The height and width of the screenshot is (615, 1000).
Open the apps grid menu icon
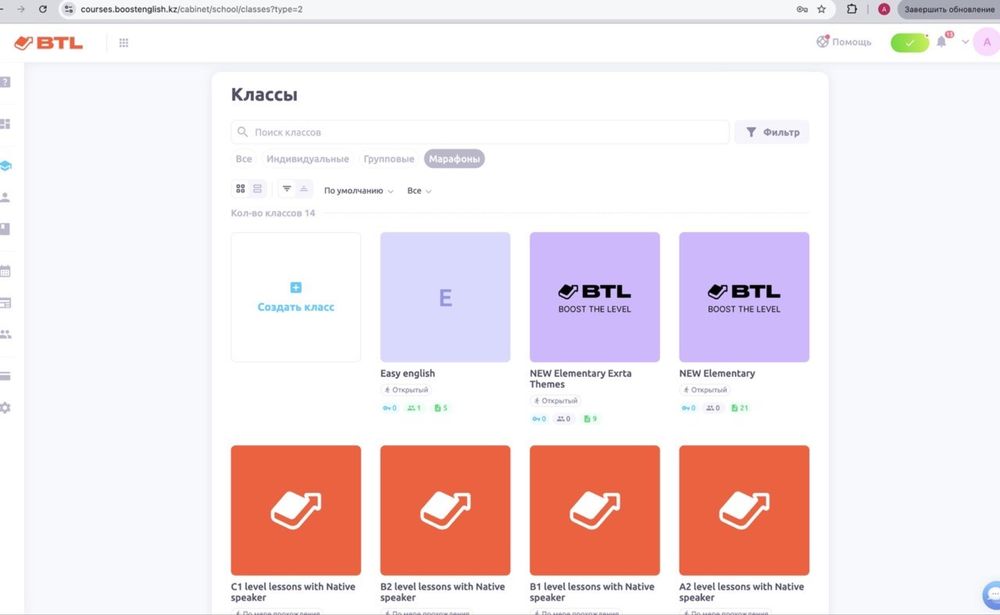coord(124,43)
